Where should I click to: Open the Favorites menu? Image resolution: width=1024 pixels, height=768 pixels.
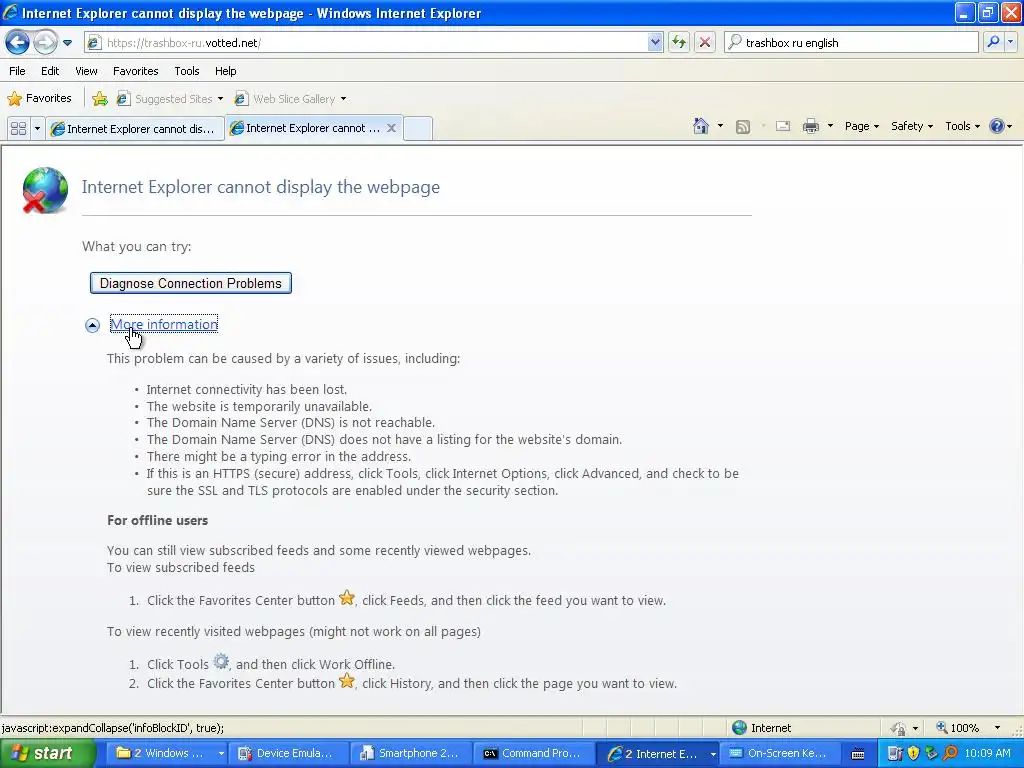tap(136, 71)
